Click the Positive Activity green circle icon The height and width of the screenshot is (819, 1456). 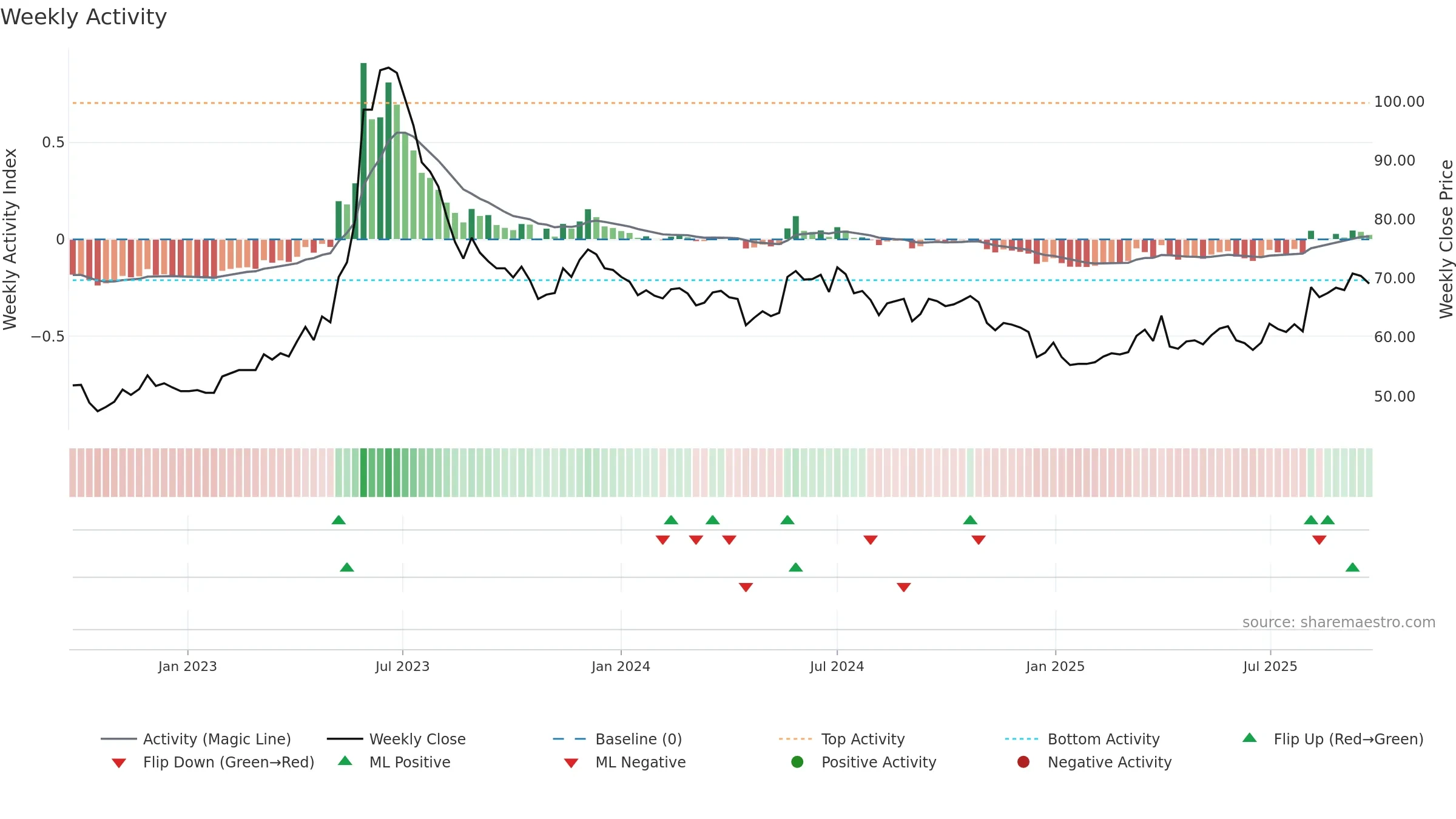coord(797,762)
